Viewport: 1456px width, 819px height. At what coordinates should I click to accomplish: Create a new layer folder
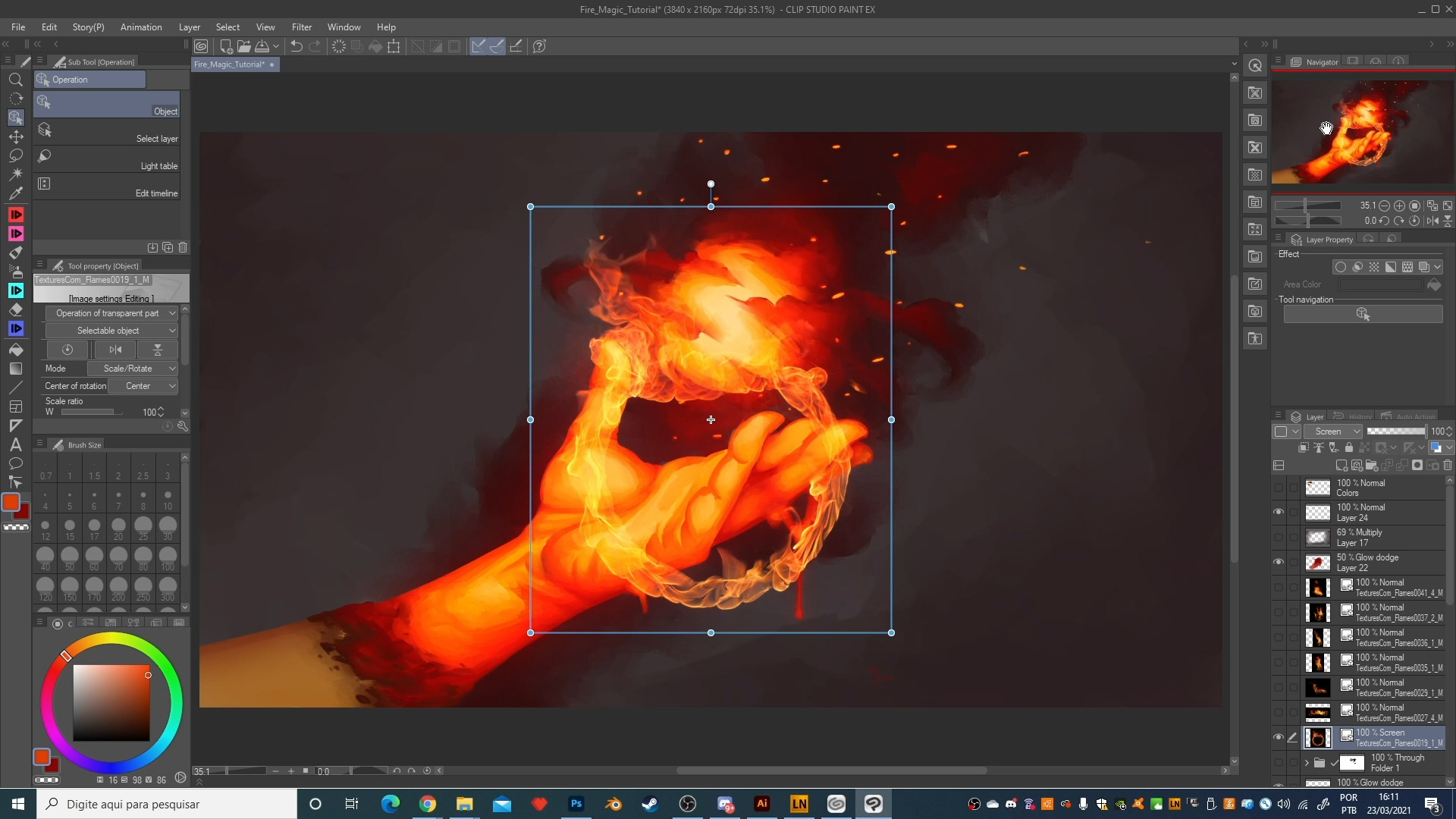(1371, 465)
